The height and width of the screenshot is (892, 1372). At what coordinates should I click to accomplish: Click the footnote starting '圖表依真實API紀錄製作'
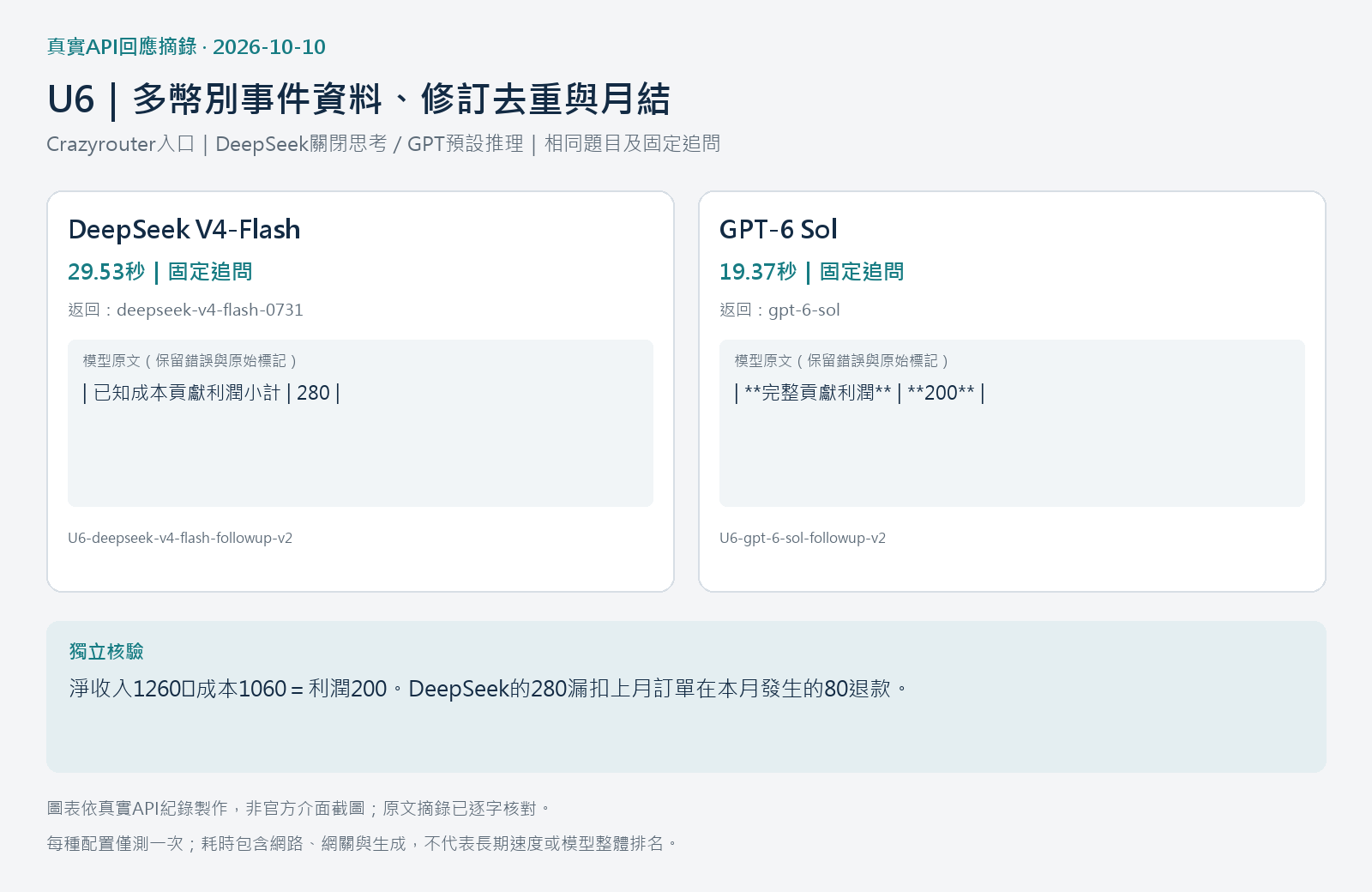(298, 808)
